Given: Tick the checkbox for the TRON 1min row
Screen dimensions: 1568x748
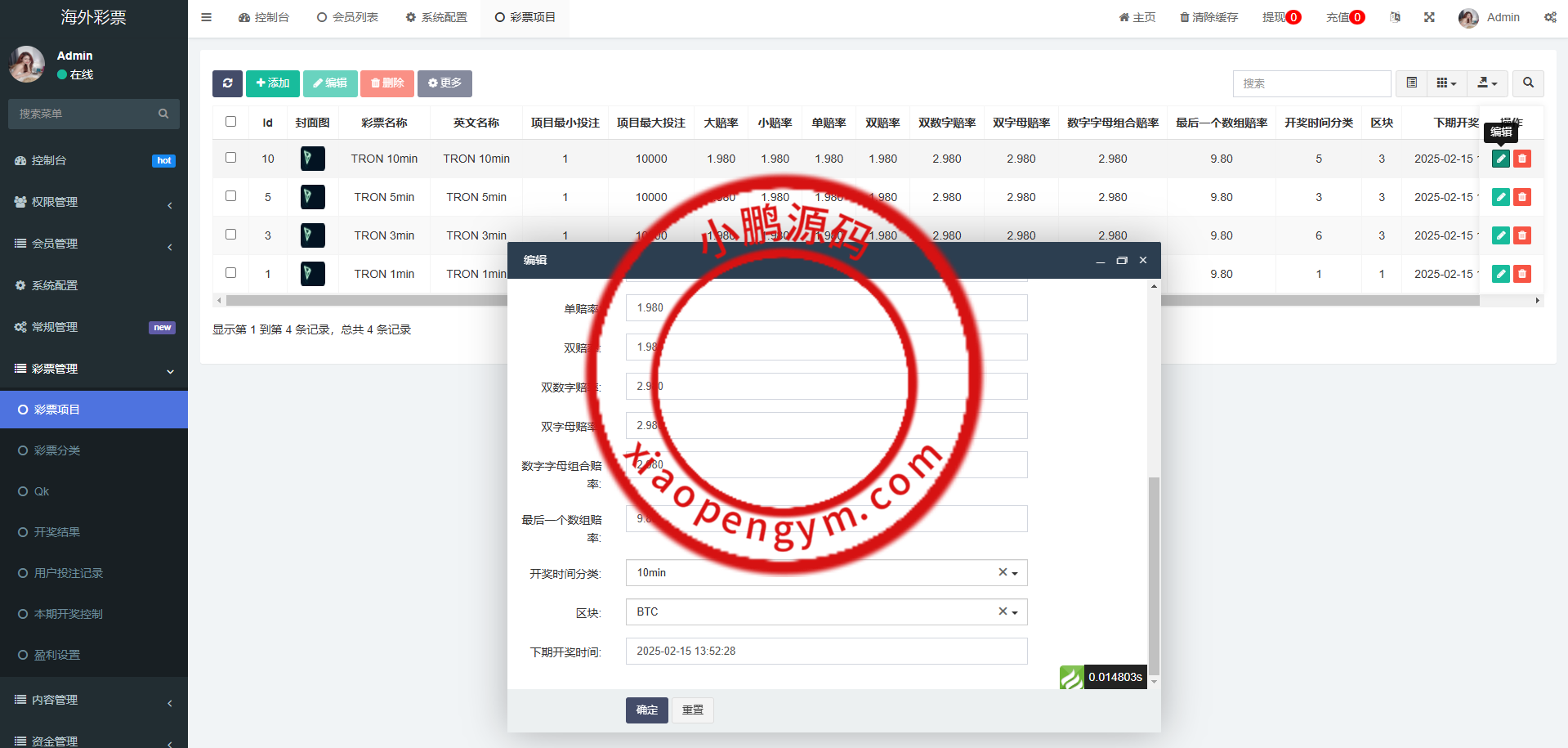Looking at the screenshot, I should pyautogui.click(x=230, y=273).
